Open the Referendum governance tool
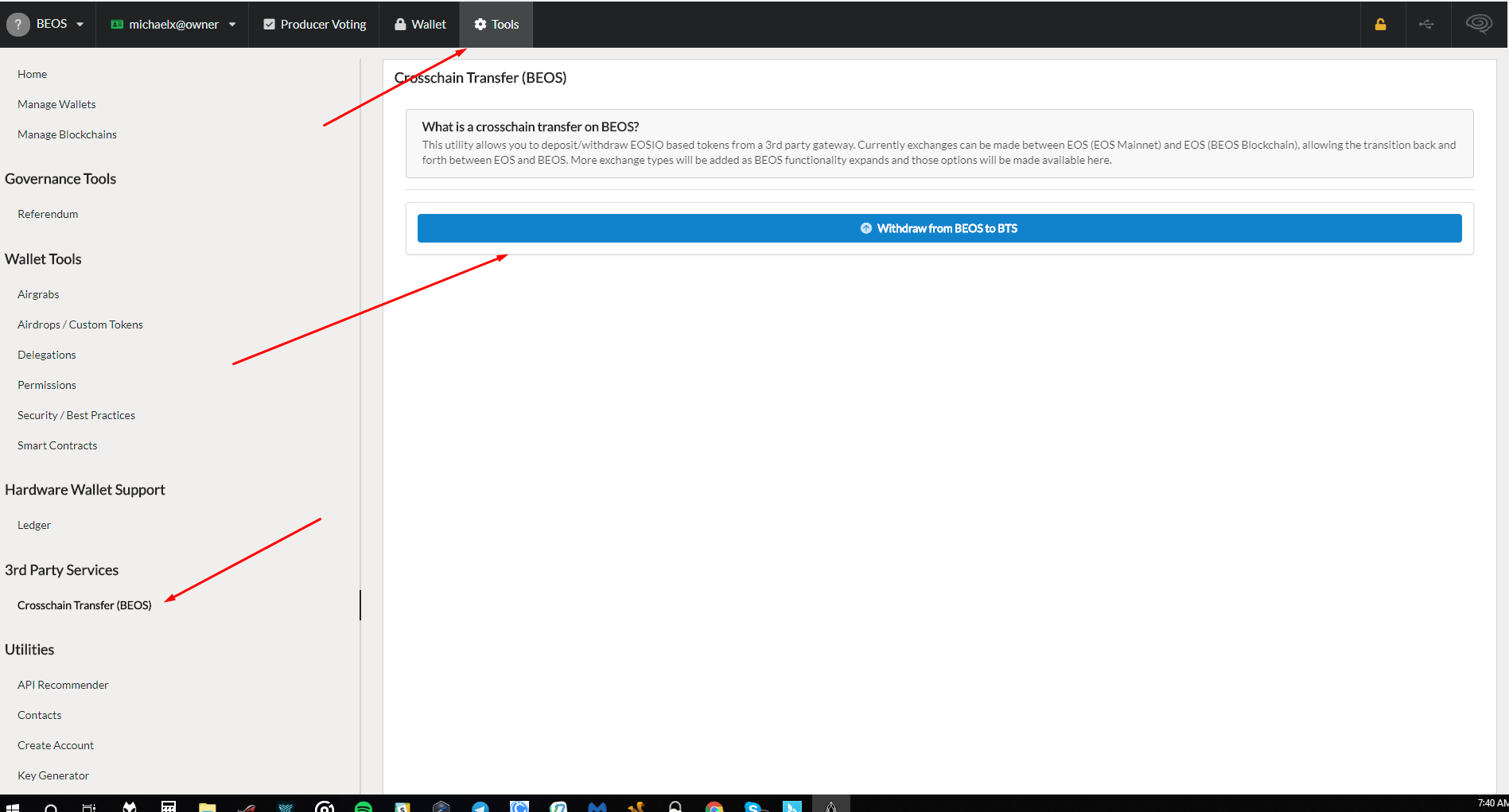Image resolution: width=1509 pixels, height=812 pixels. click(x=48, y=214)
